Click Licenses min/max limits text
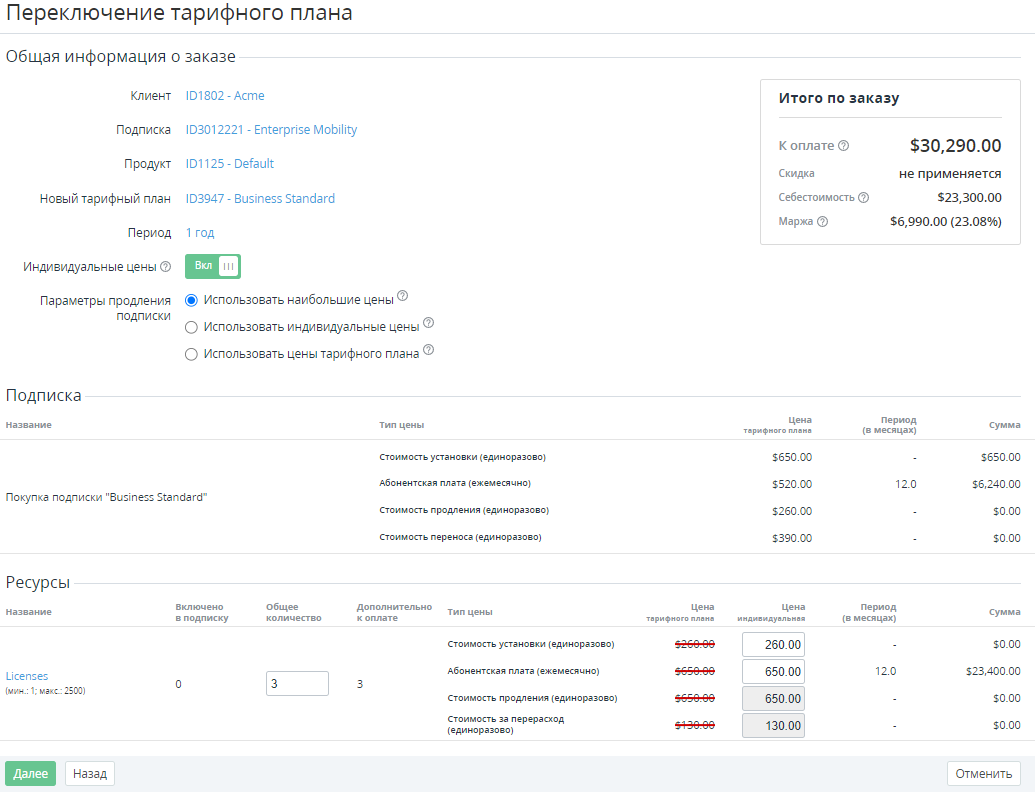The width and height of the screenshot is (1035, 793). tap(46, 691)
